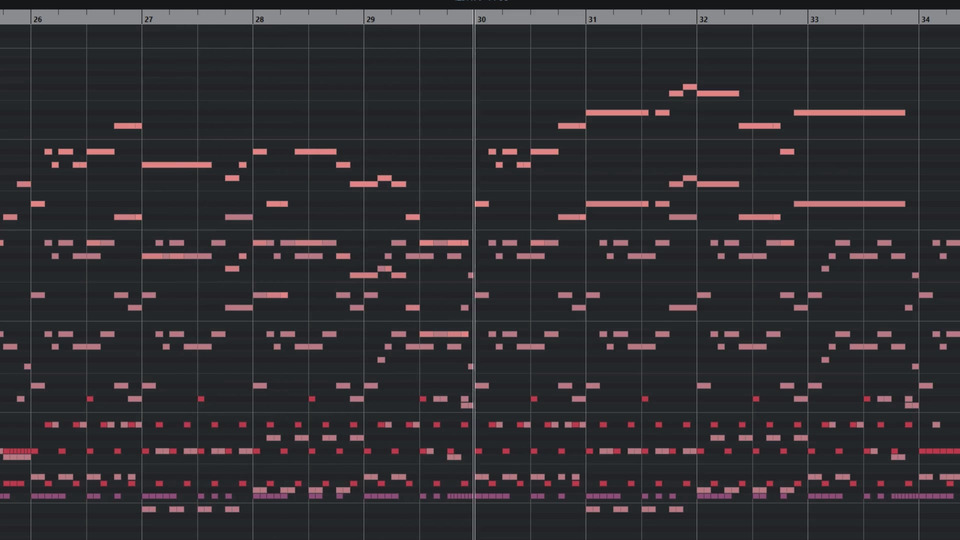Select the topmost note ending at bar 27
The image size is (960, 540).
coord(128,126)
